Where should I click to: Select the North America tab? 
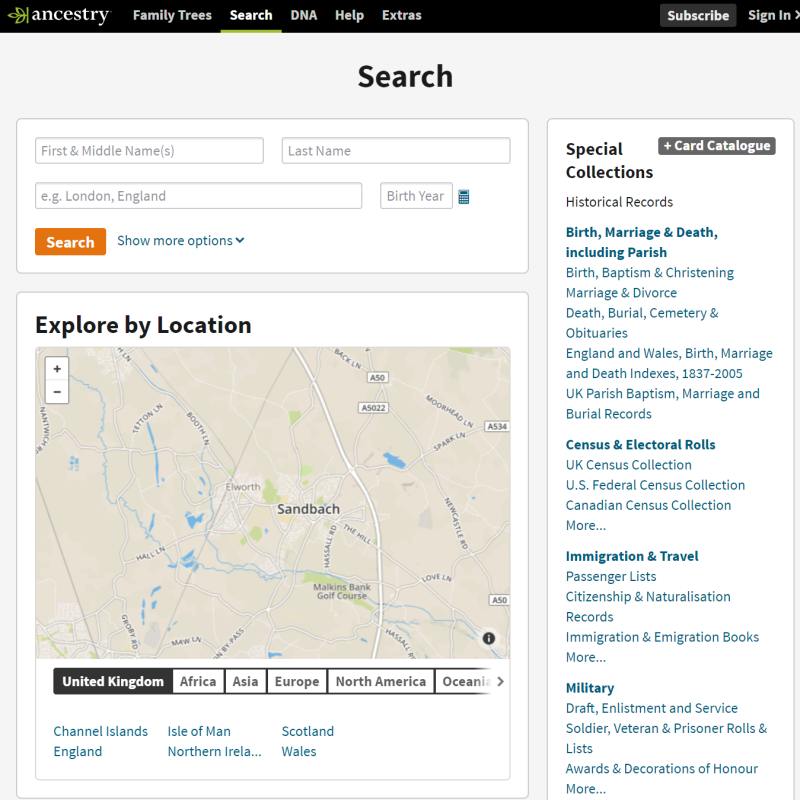pyautogui.click(x=381, y=681)
